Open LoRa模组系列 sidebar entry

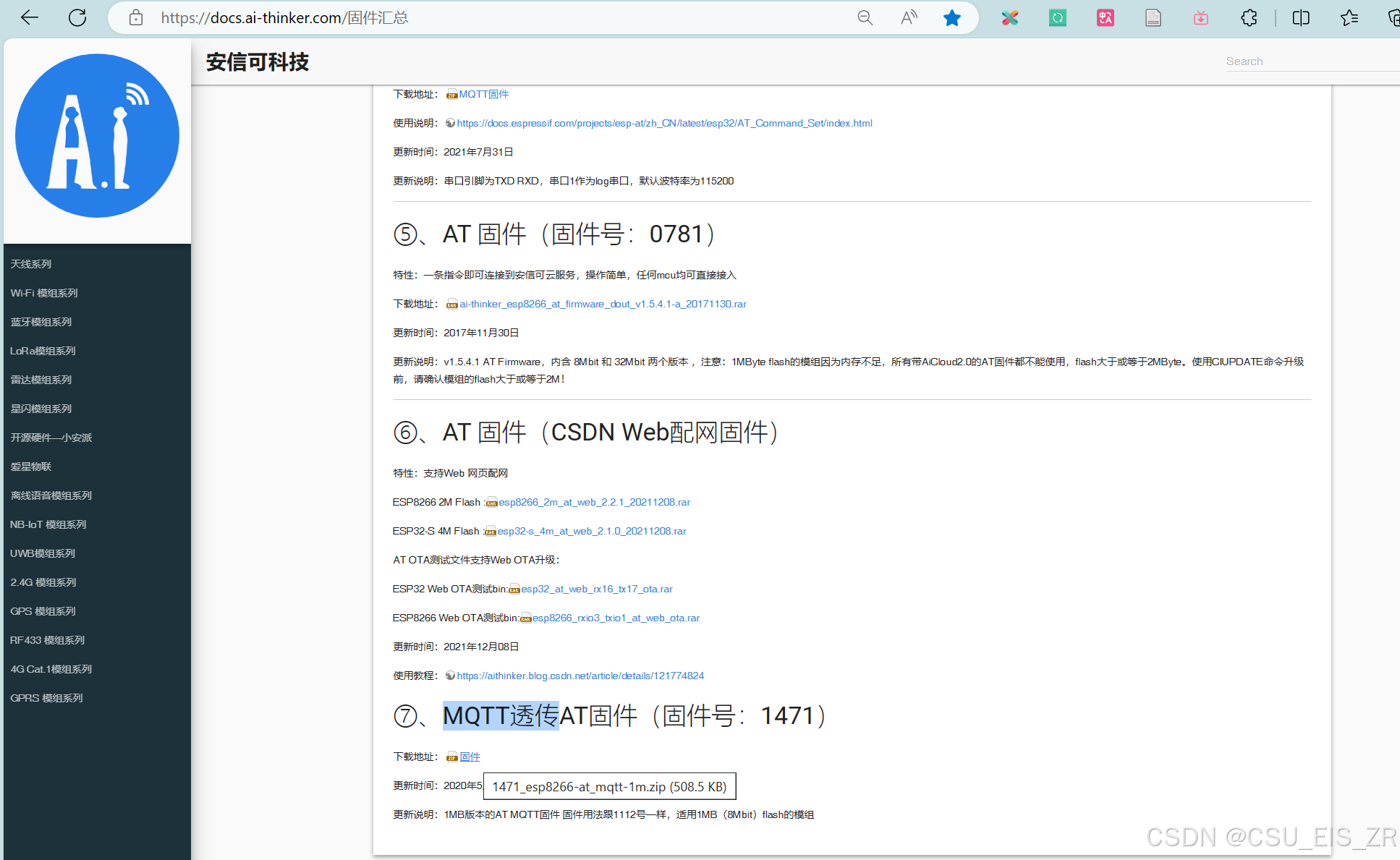(x=43, y=351)
